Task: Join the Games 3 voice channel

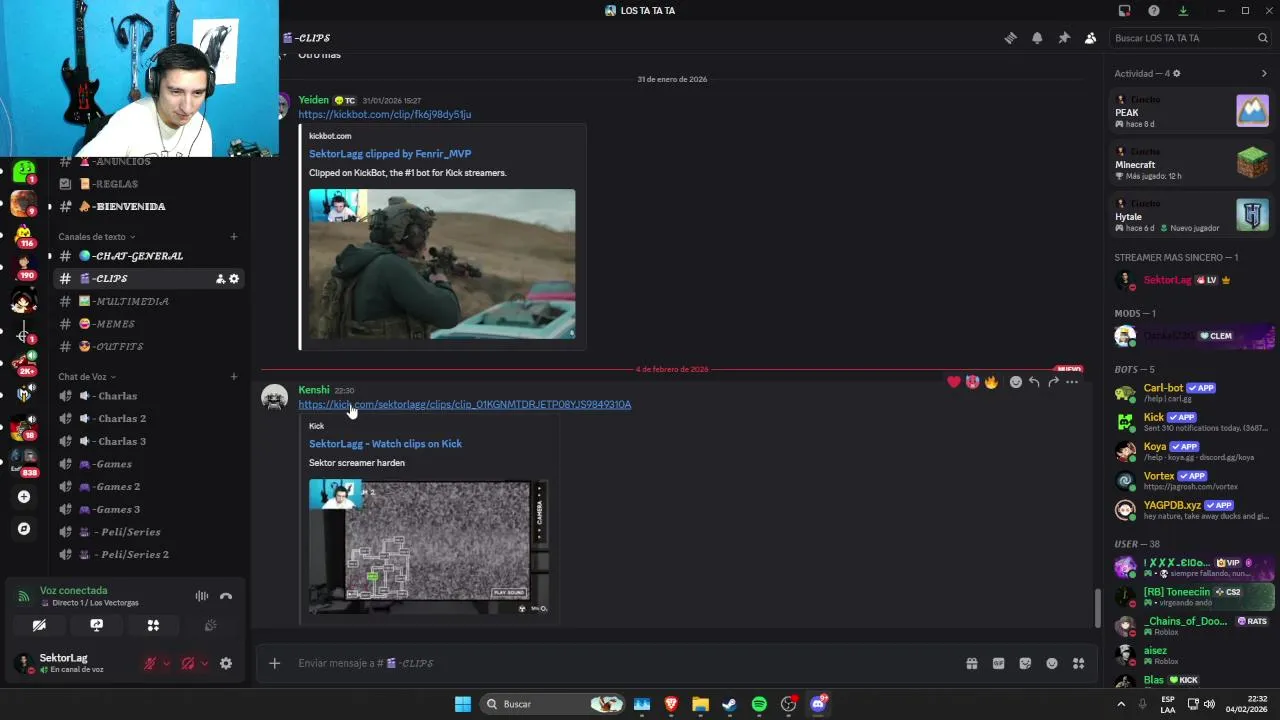Action: 148,510
